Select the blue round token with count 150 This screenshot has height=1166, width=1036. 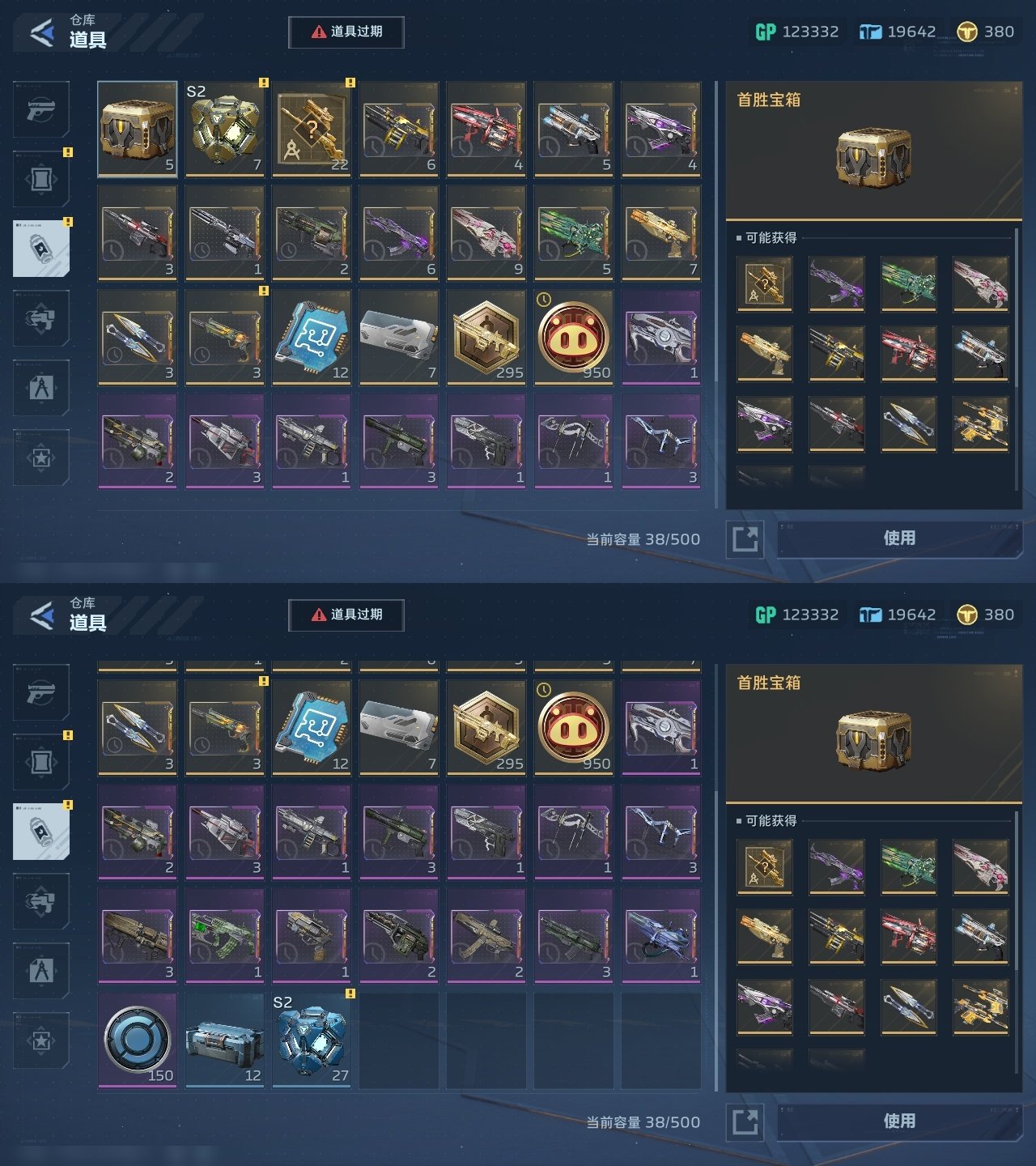(x=138, y=1040)
